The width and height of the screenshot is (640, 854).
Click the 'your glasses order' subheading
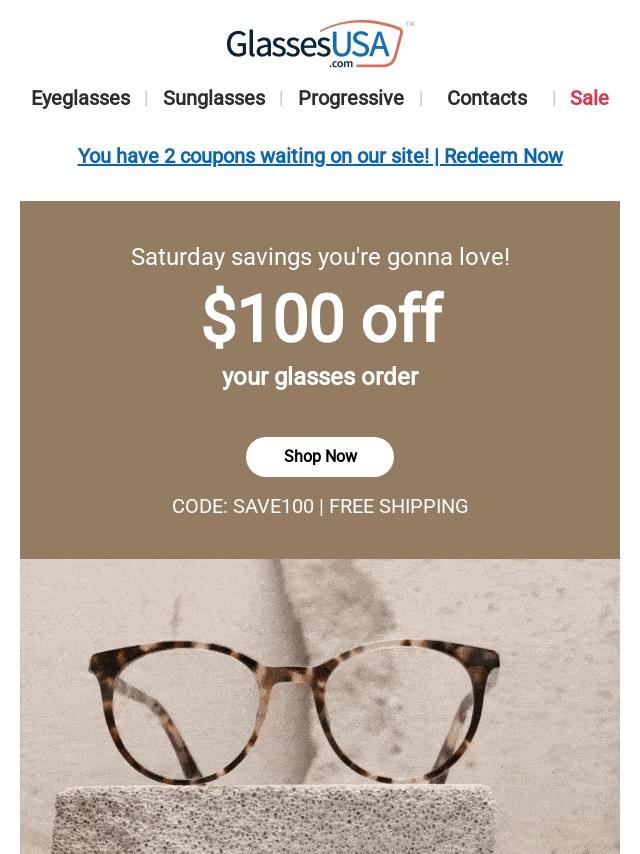320,377
